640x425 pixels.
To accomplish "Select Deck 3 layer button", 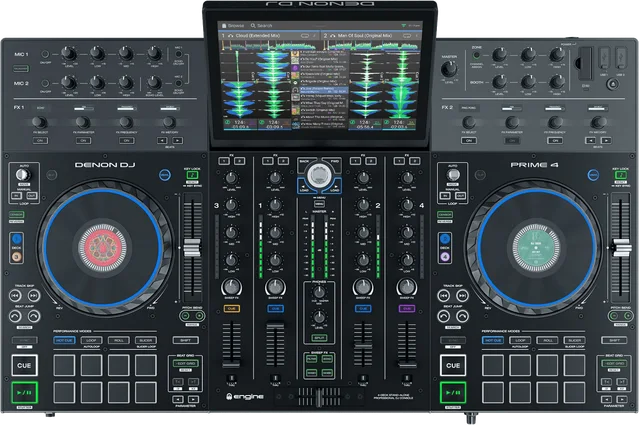I will 17,256.
